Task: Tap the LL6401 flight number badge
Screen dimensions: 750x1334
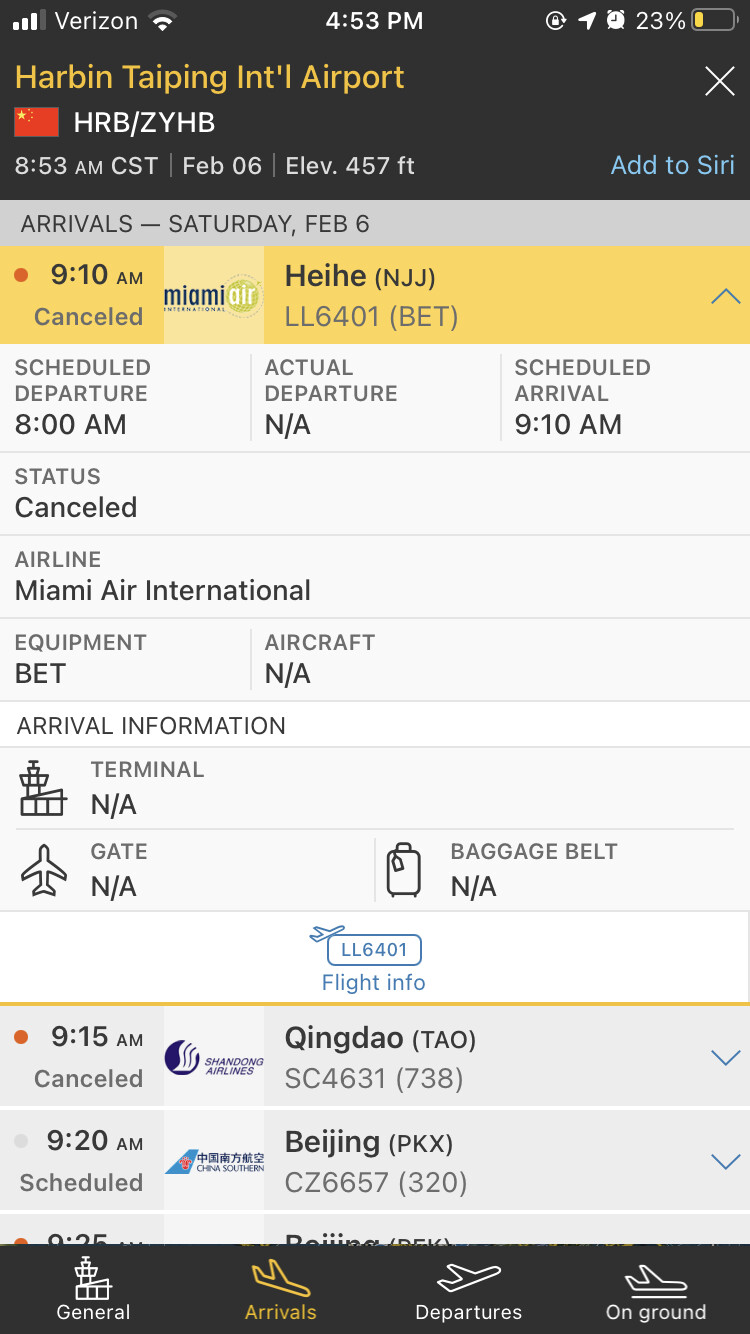Action: [374, 949]
